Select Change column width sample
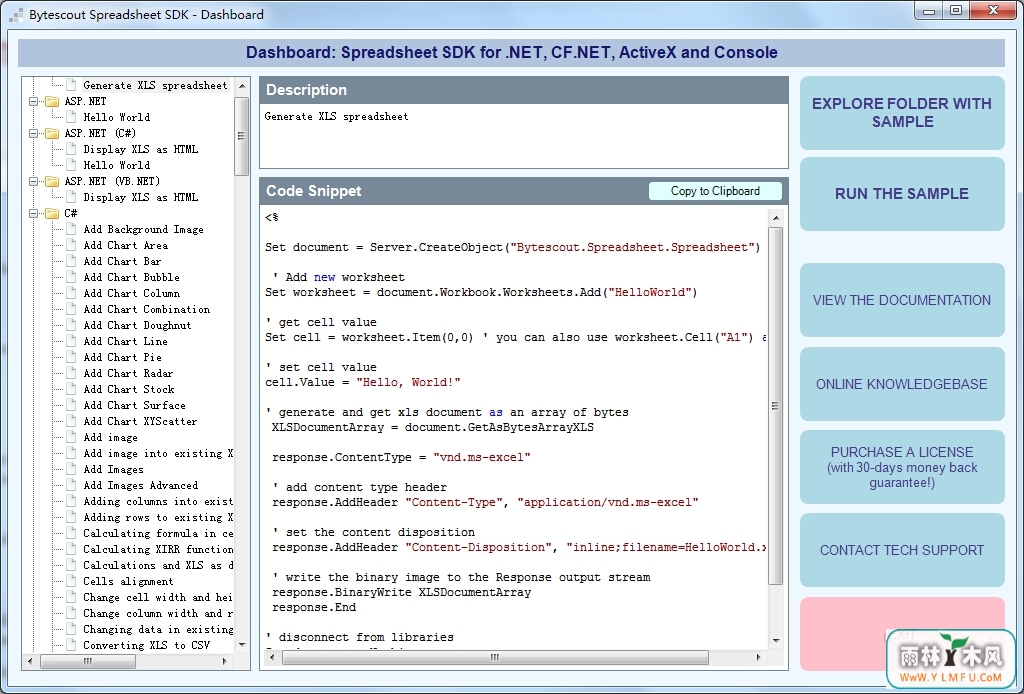The width and height of the screenshot is (1024, 694). coord(157,613)
